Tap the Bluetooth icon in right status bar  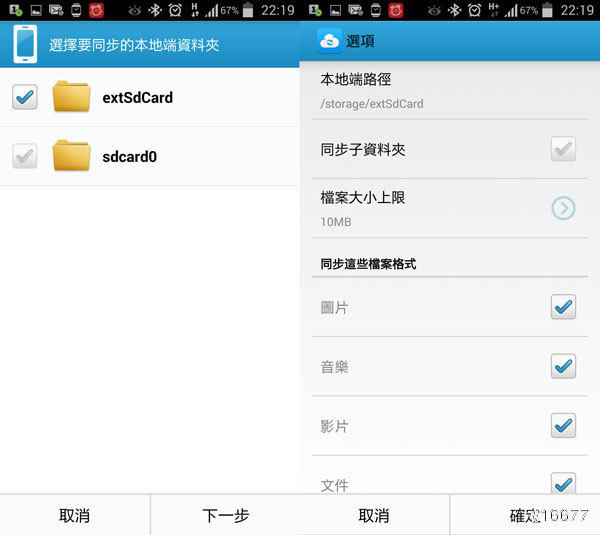[455, 10]
